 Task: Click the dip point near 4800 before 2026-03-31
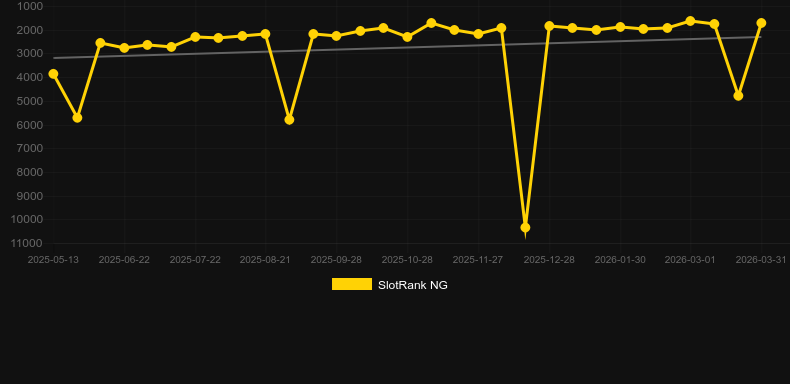point(738,96)
